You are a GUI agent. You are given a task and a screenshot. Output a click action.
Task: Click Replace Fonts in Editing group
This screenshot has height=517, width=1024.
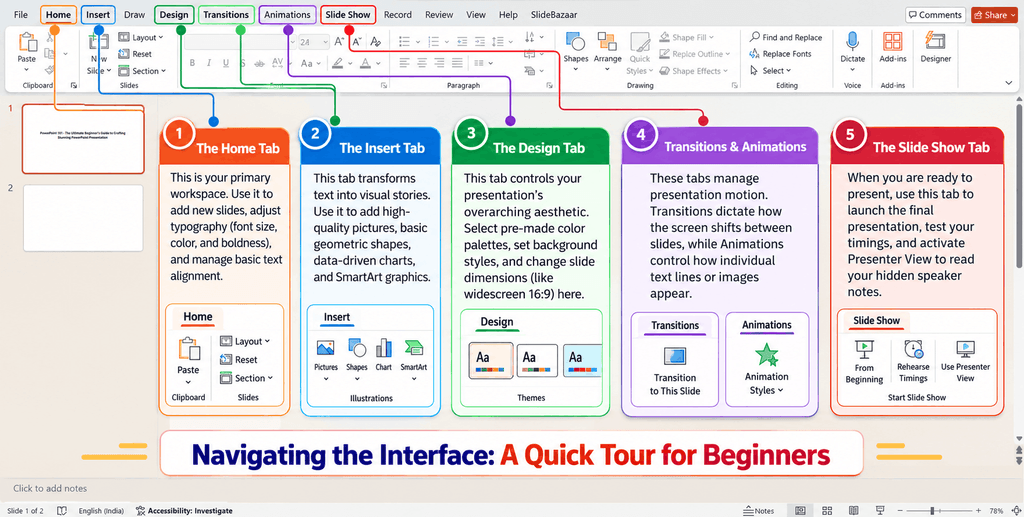[x=781, y=54]
